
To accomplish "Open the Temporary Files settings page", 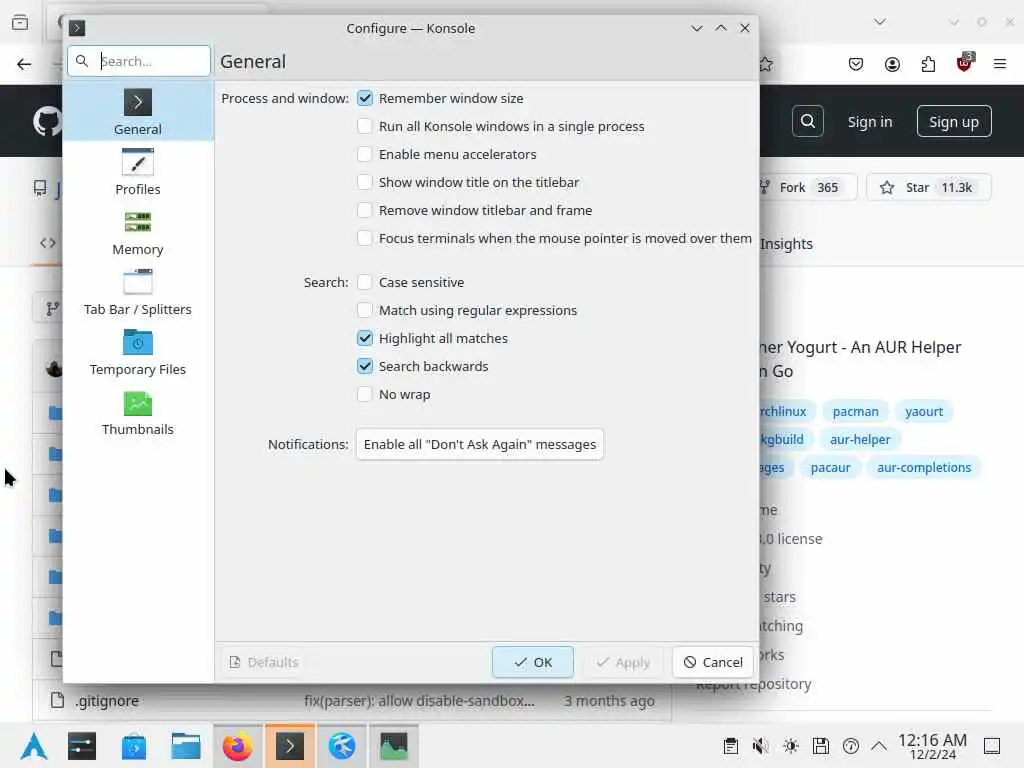I will tap(138, 352).
